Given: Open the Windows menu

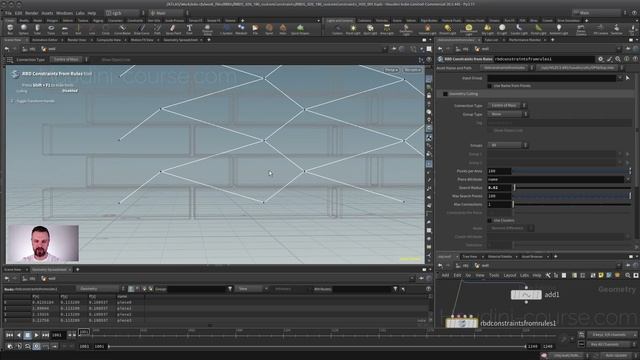Looking at the screenshot, I should point(64,13).
